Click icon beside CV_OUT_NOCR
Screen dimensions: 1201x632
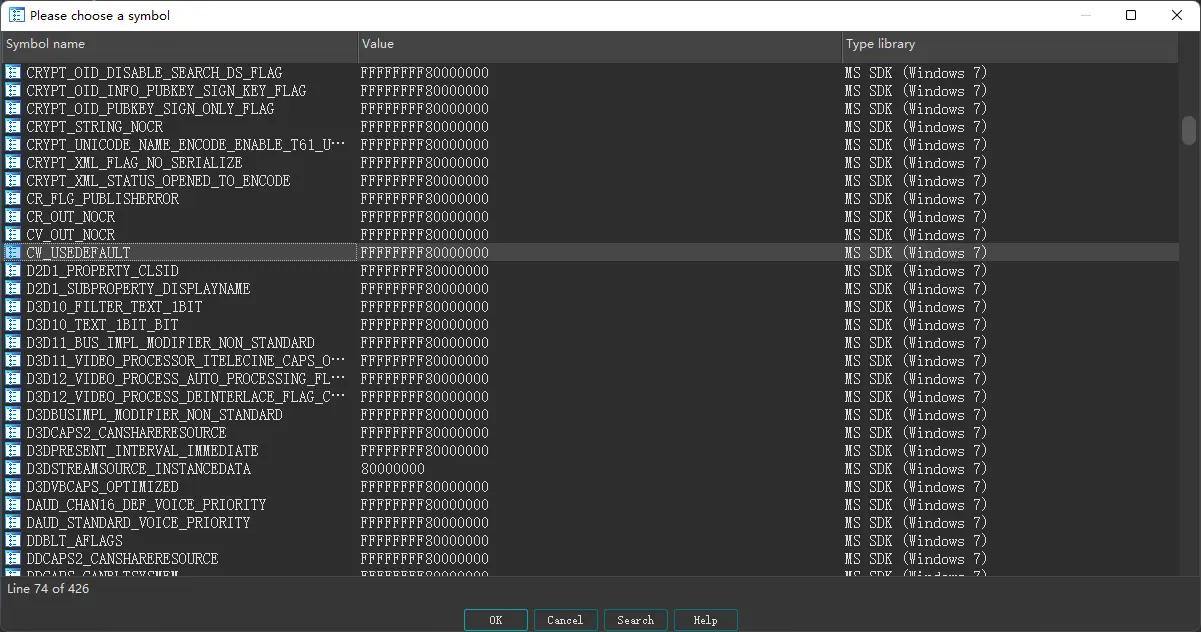point(13,235)
